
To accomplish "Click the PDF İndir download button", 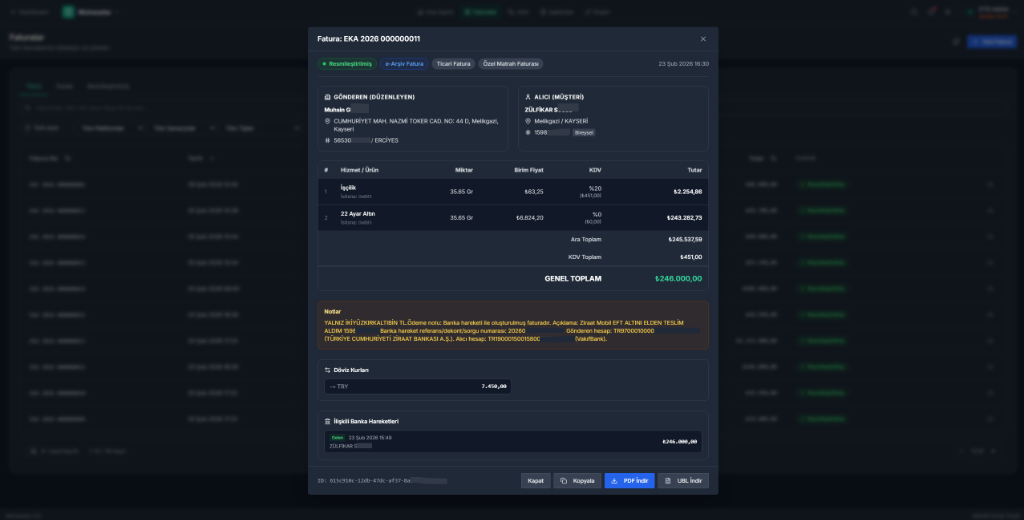I will (x=629, y=481).
